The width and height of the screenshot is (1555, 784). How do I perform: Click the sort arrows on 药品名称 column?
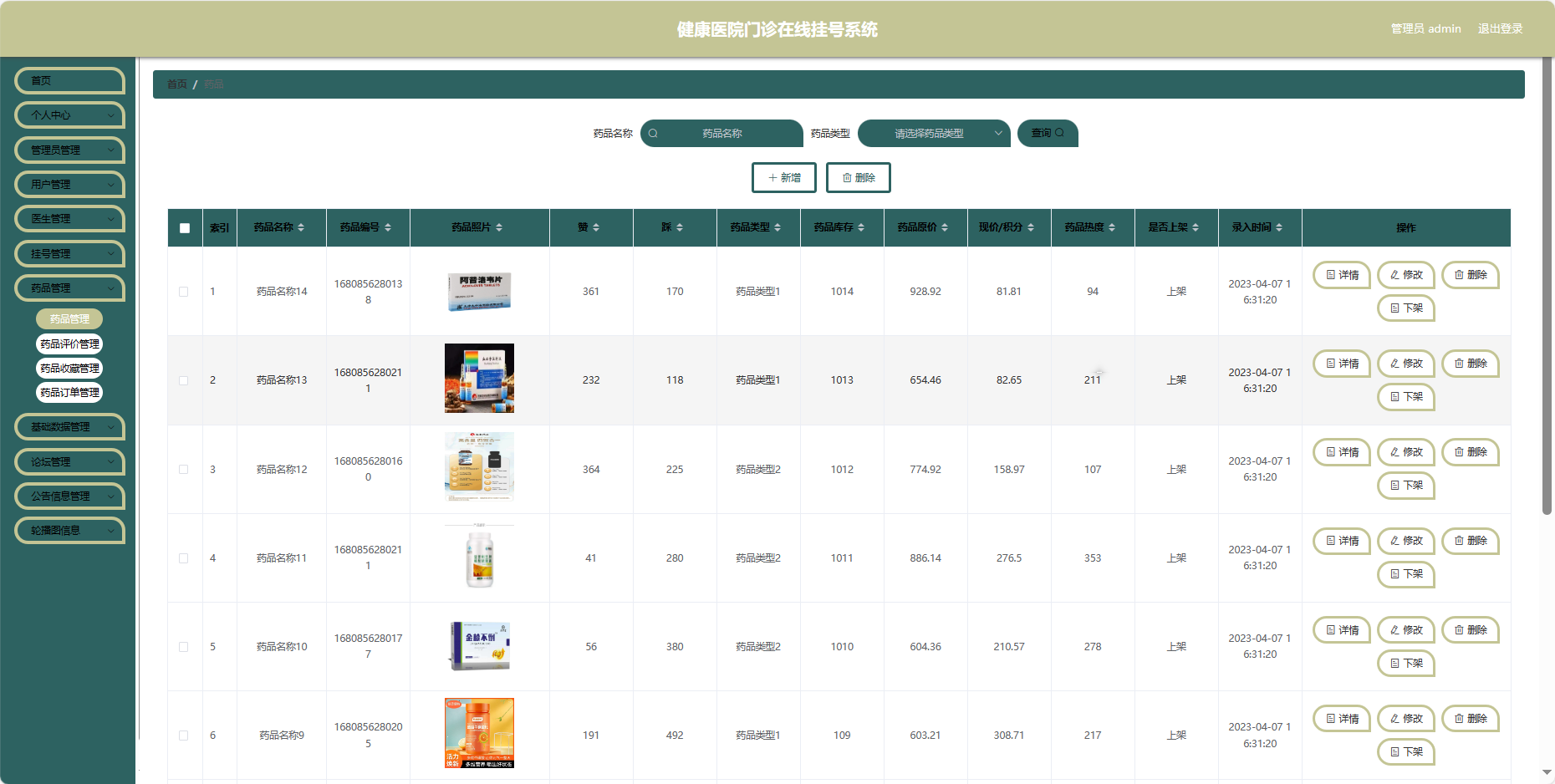pyautogui.click(x=301, y=227)
